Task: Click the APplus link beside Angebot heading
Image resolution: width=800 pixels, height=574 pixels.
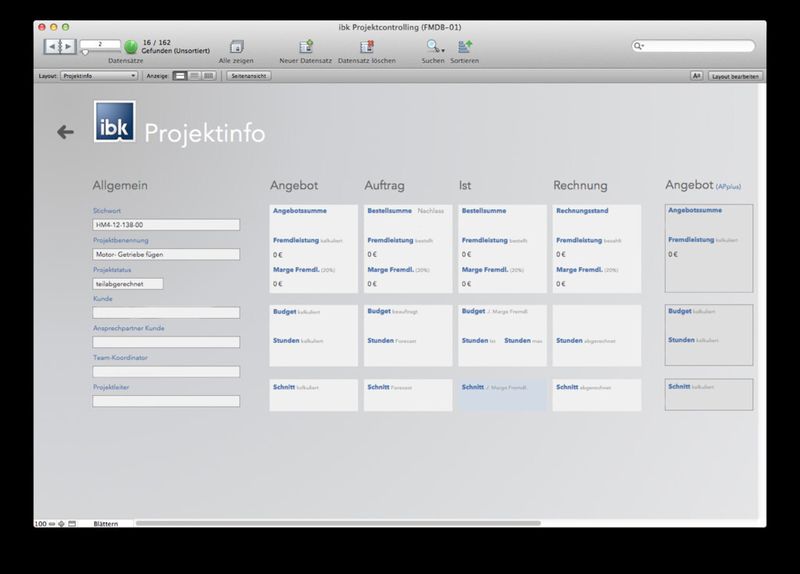Action: point(728,187)
